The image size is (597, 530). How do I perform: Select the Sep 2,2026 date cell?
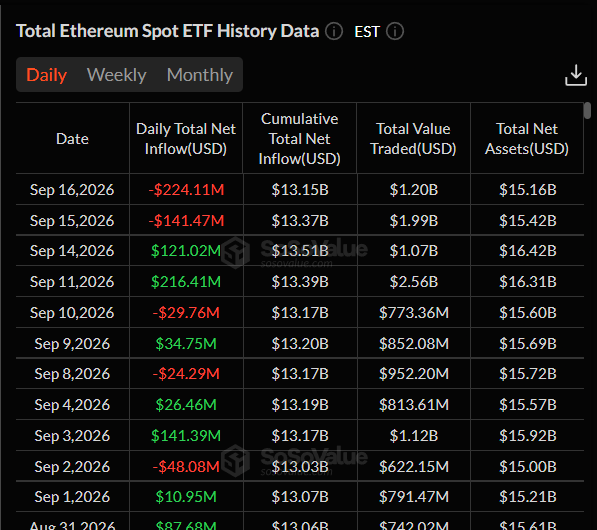point(72,466)
